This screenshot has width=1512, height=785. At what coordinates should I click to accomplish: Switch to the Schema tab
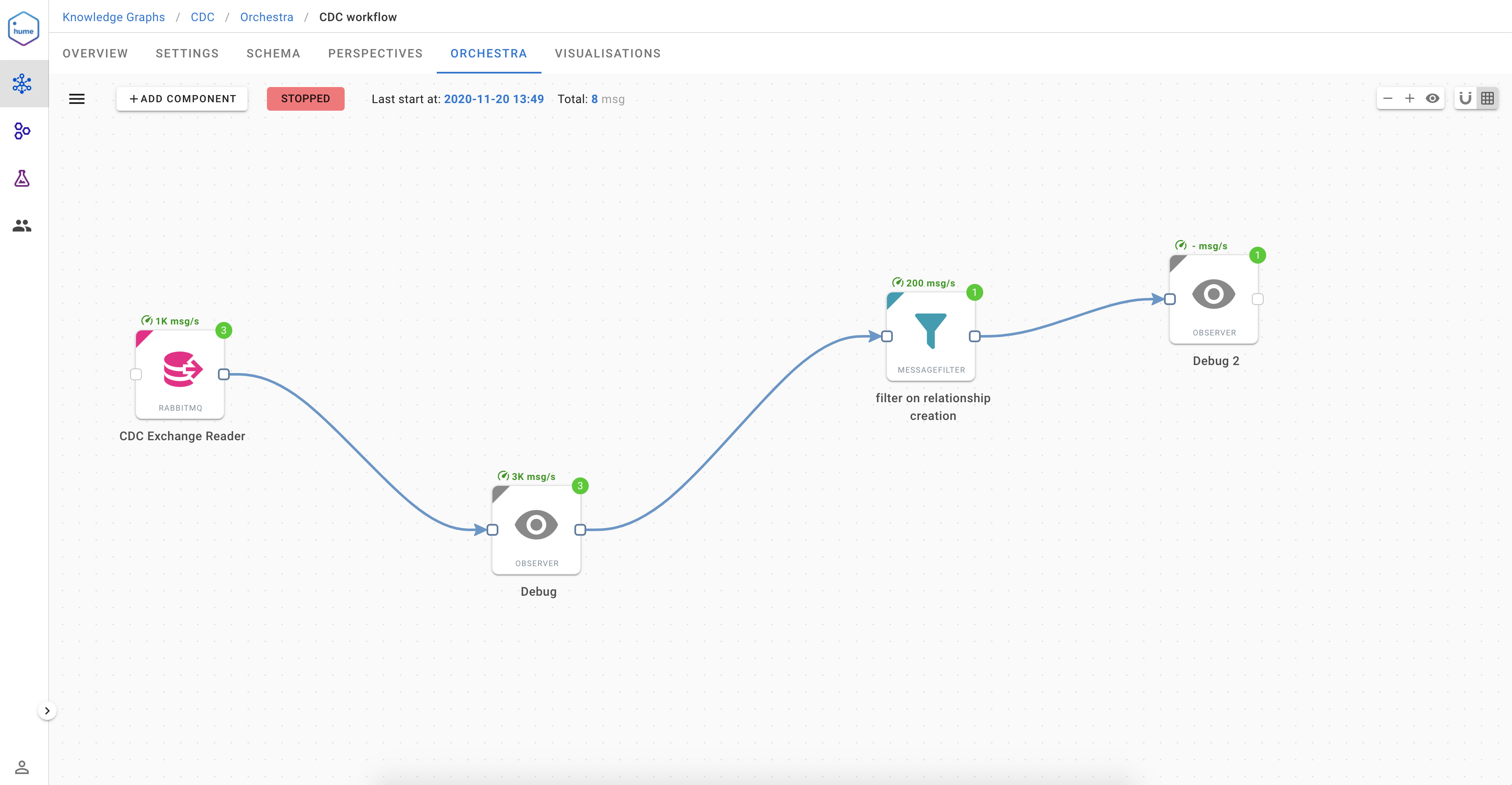(x=273, y=53)
